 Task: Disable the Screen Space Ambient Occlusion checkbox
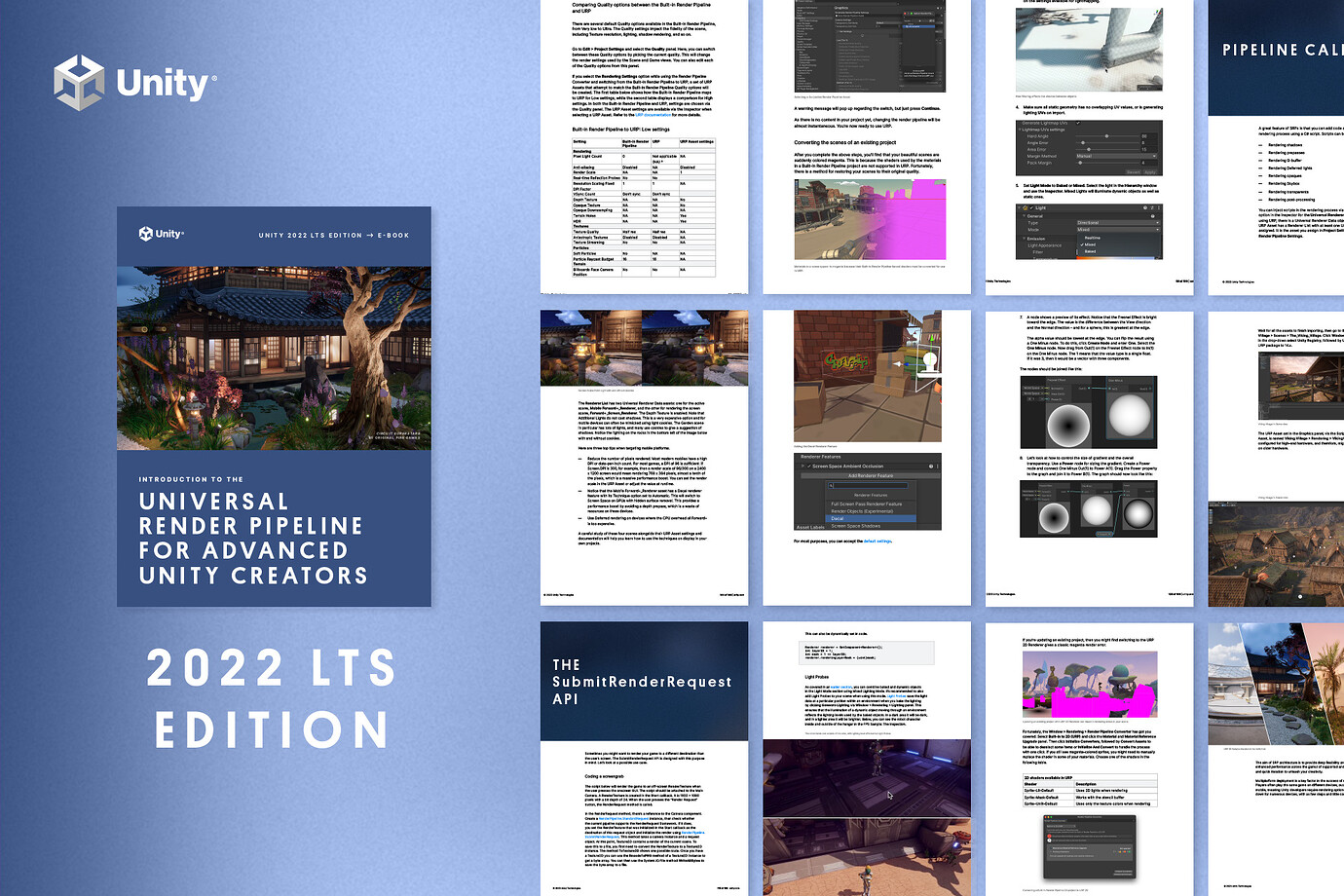pyautogui.click(x=808, y=467)
